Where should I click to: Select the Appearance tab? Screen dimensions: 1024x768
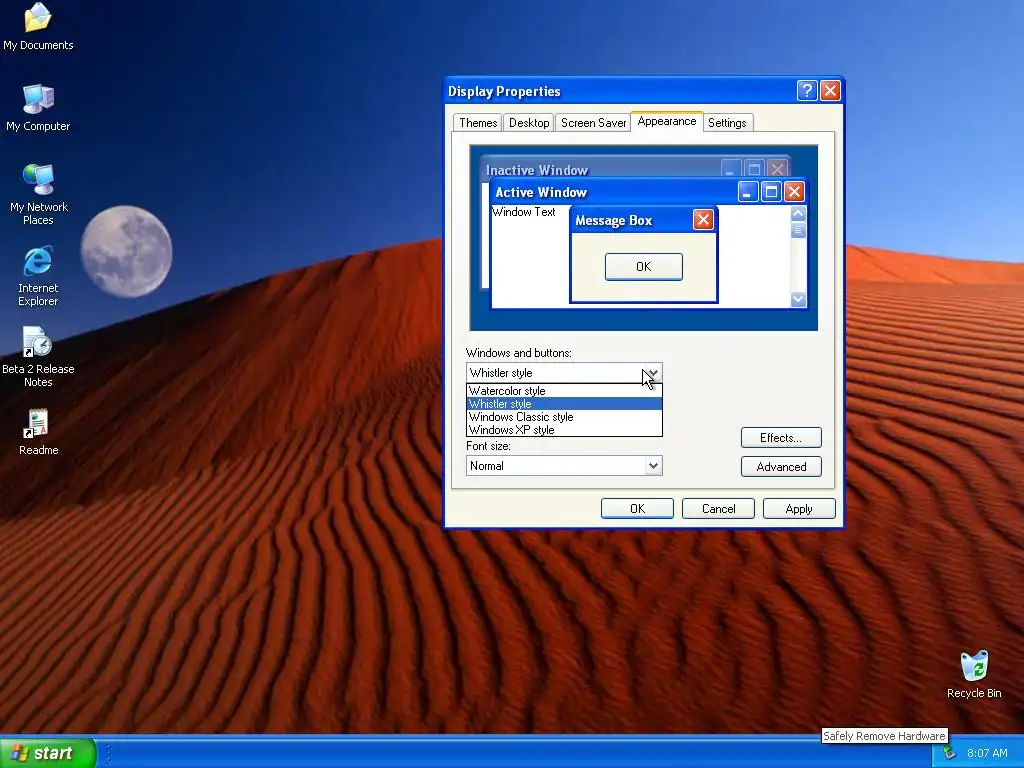tap(667, 121)
